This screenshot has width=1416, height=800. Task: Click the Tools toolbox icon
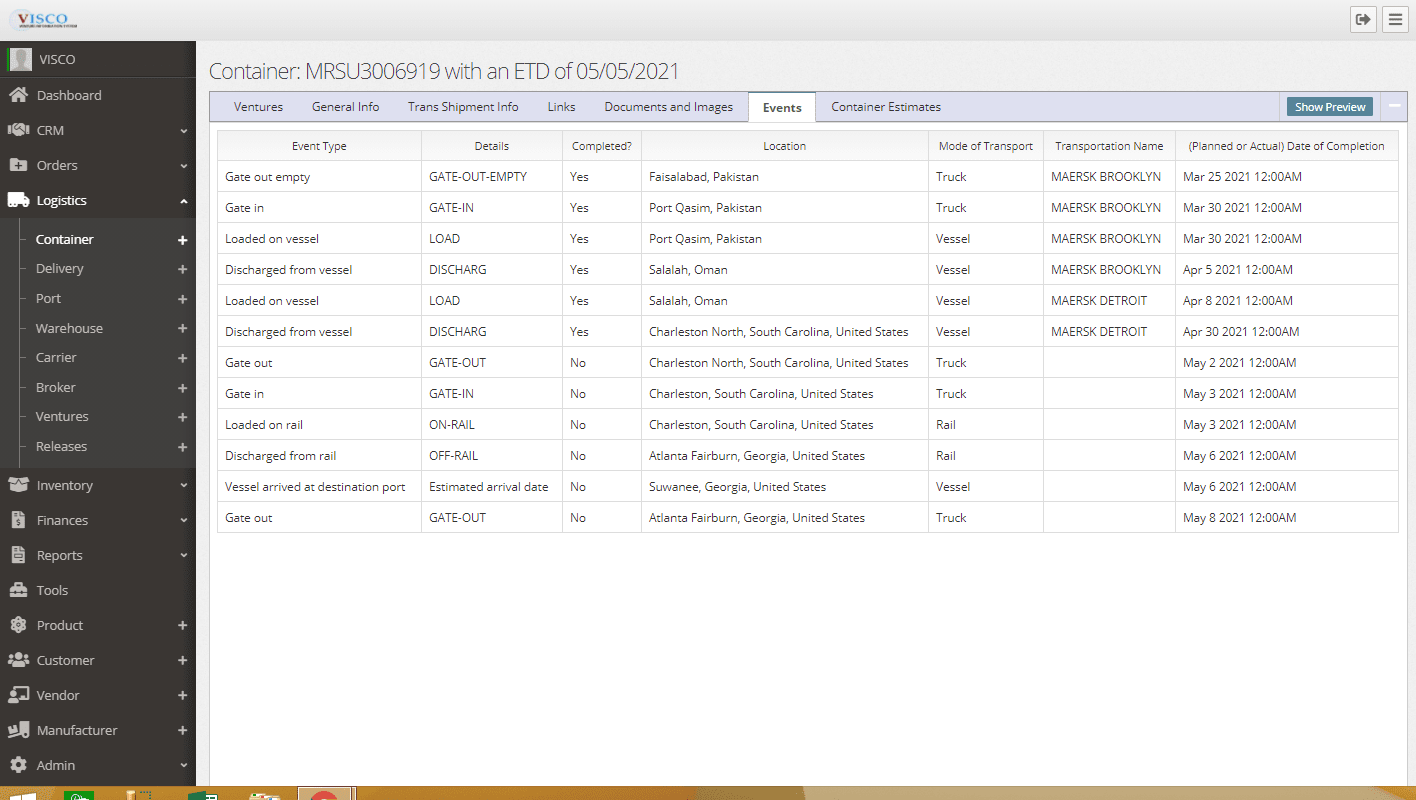pos(18,590)
